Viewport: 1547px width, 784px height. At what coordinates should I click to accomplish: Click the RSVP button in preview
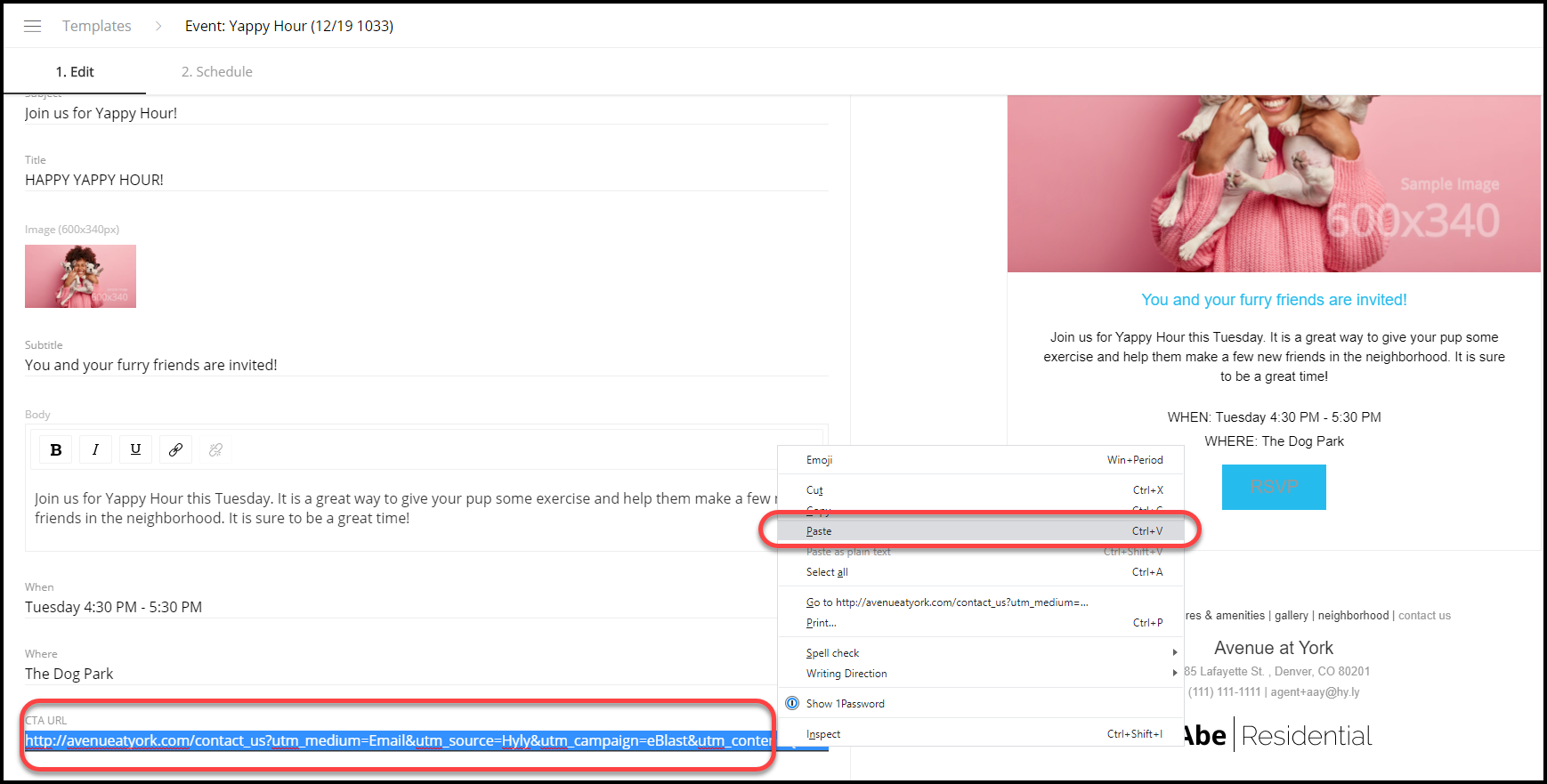coord(1274,487)
